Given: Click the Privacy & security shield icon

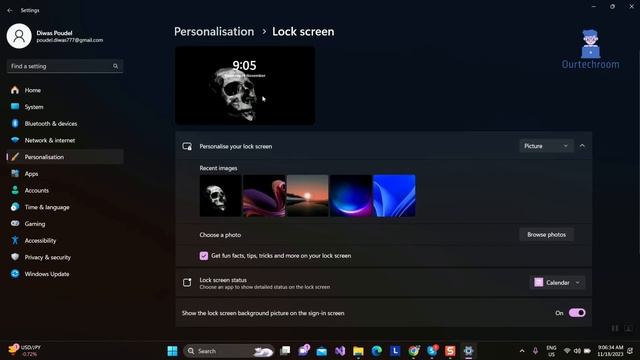Looking at the screenshot, I should pyautogui.click(x=15, y=257).
